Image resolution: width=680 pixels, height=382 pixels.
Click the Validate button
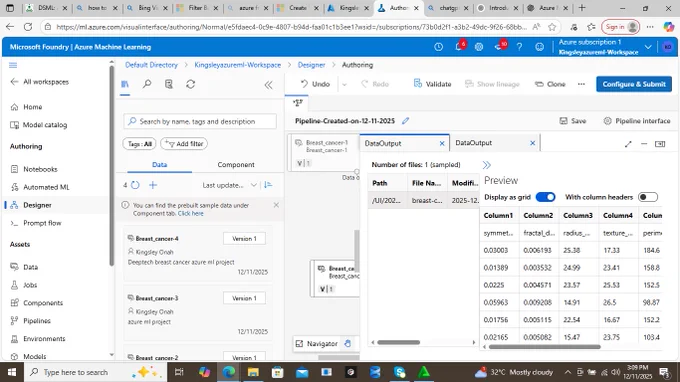(x=432, y=84)
